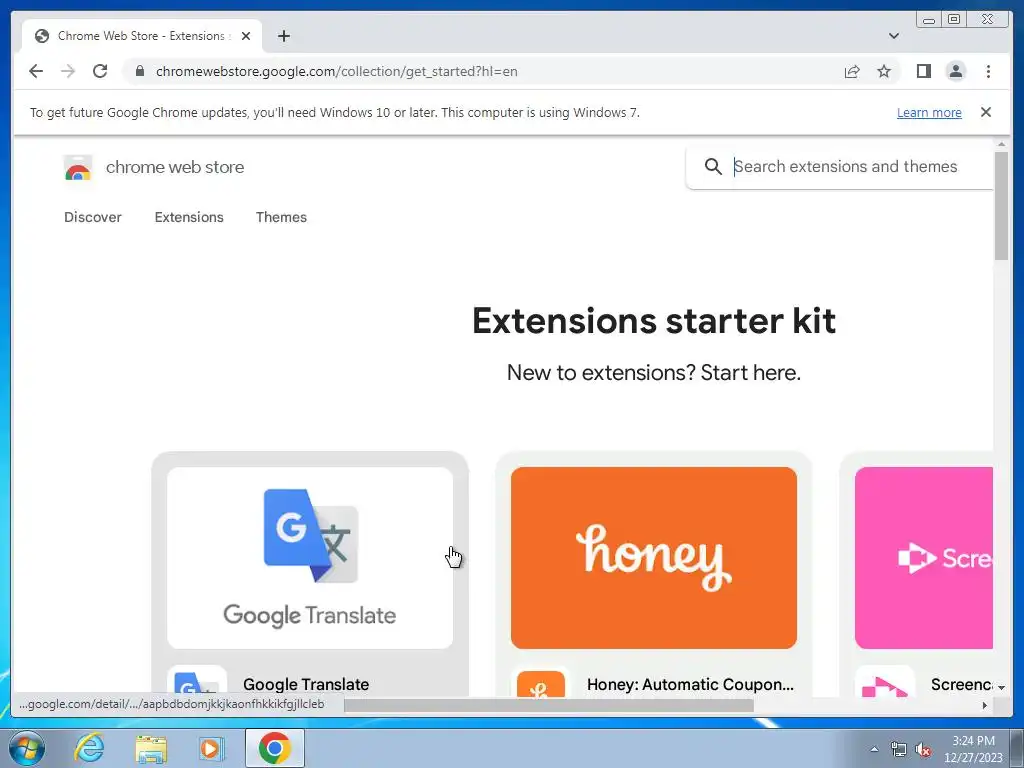
Task: Bookmark this page with the star icon
Action: point(884,71)
